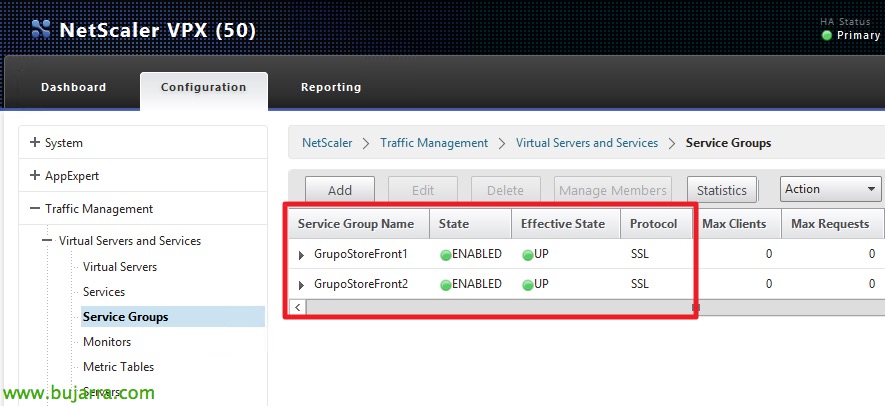Click the Traffic Management breadcrumb link
Image resolution: width=885 pixels, height=406 pixels.
[434, 143]
